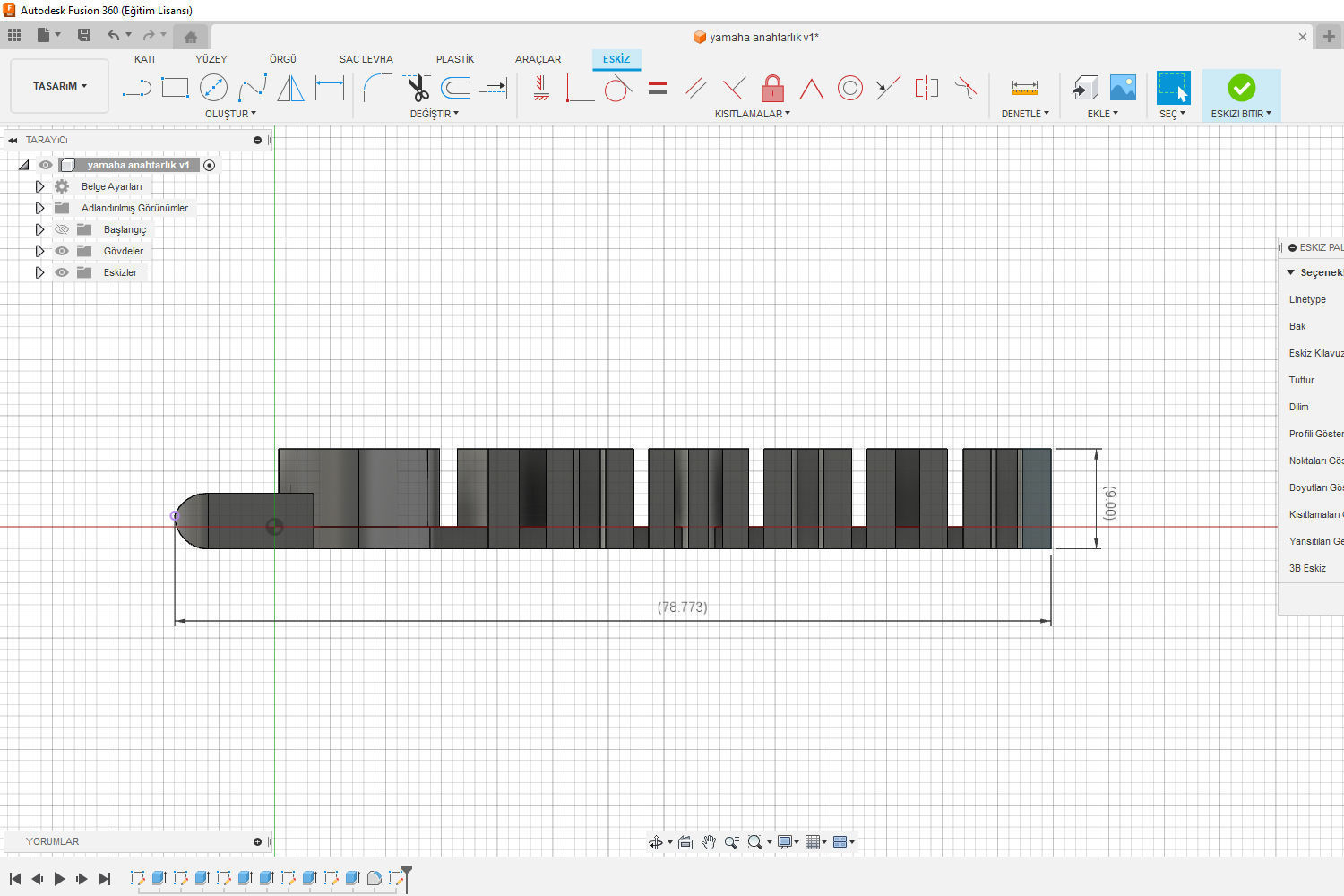Open the KISITLAMALAR dropdown menu
The height and width of the screenshot is (896, 1344).
pos(753,114)
